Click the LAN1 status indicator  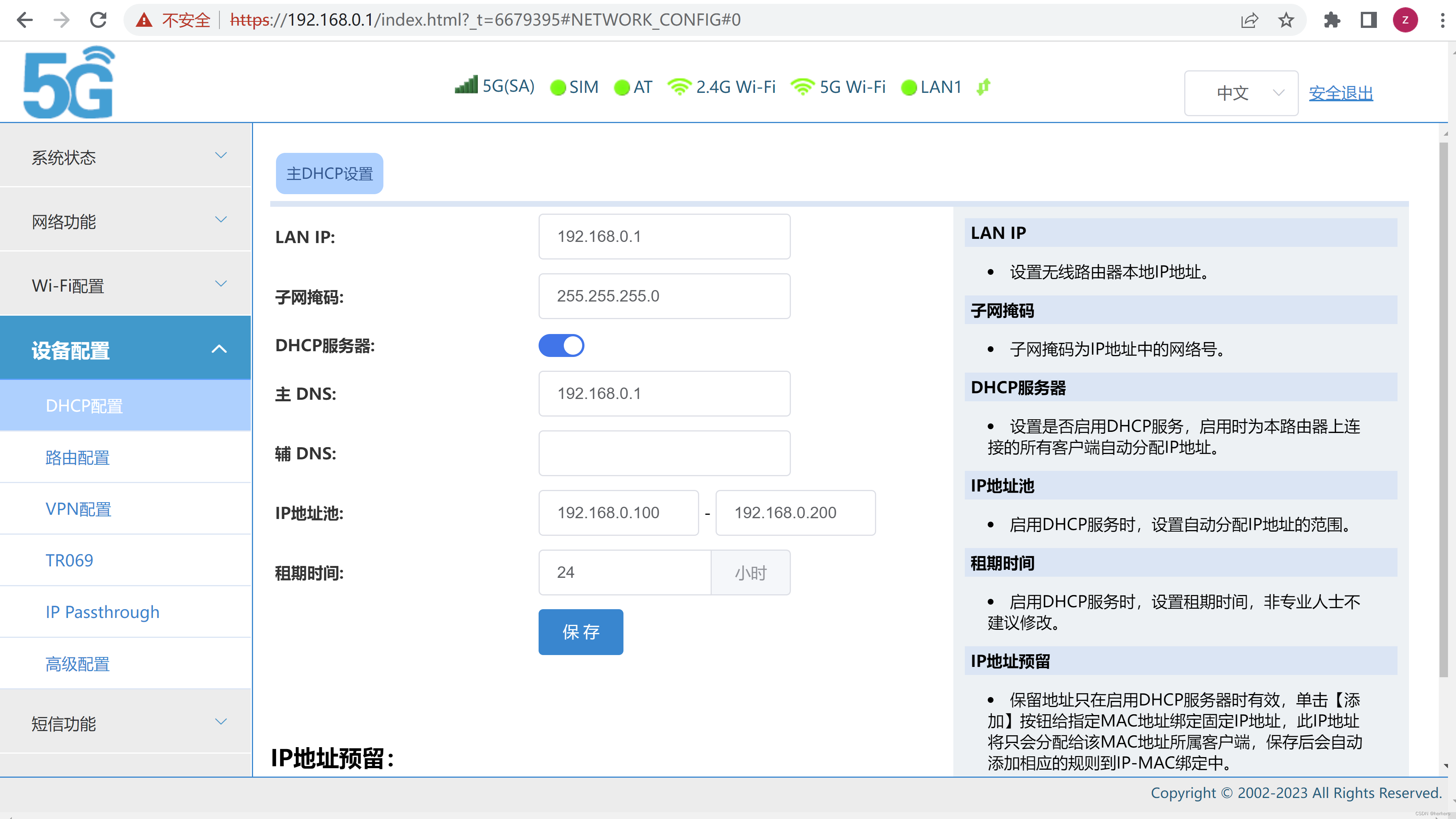[x=932, y=87]
